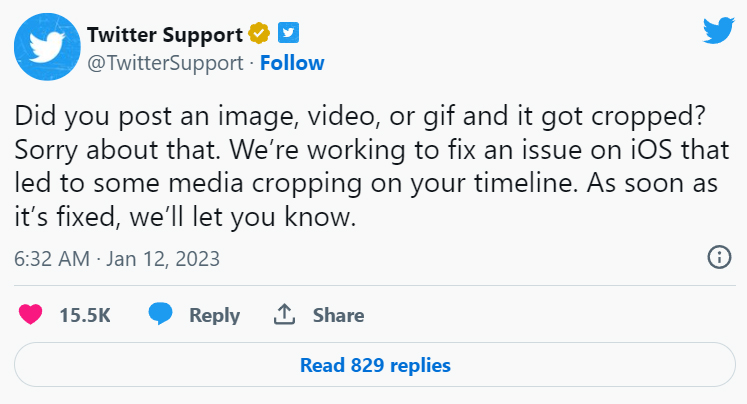Image resolution: width=747 pixels, height=404 pixels.
Task: Open Read 829 replies button
Action: click(x=374, y=365)
